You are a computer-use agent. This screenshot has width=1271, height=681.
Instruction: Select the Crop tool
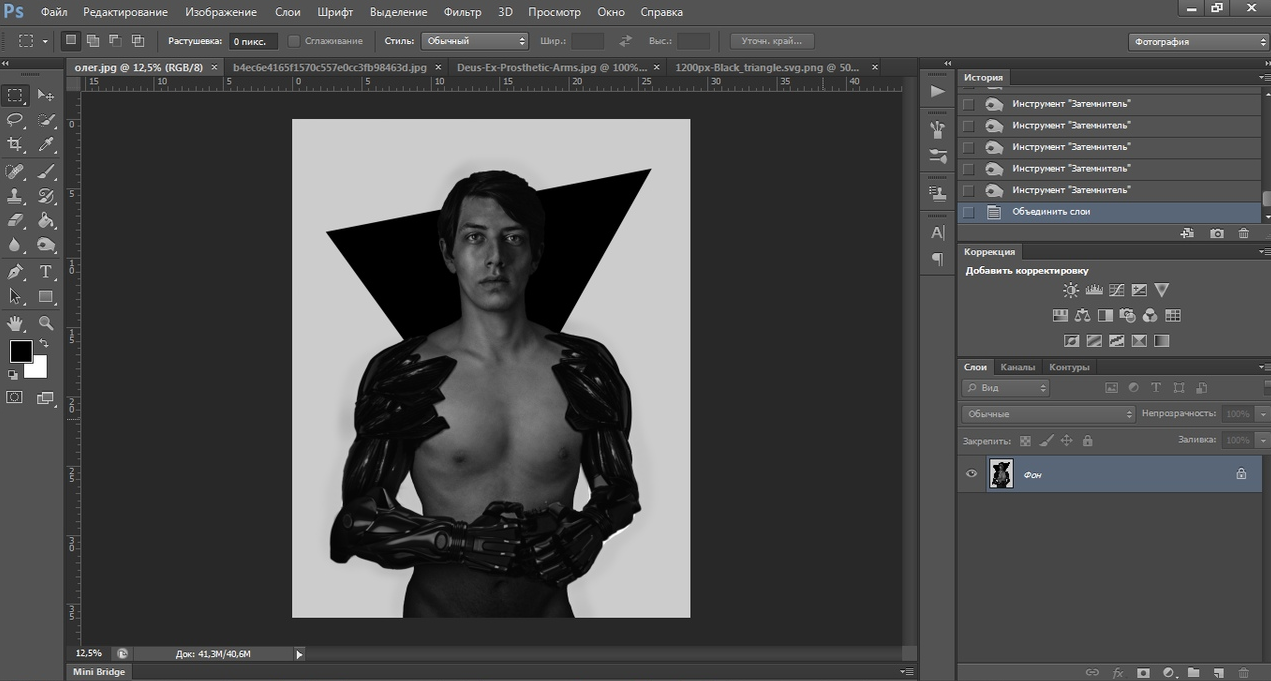click(15, 145)
